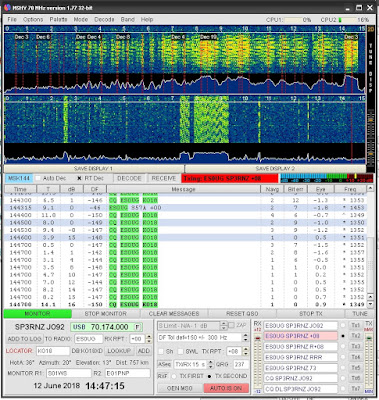
Task: Open the Decode menu
Action: point(104,20)
